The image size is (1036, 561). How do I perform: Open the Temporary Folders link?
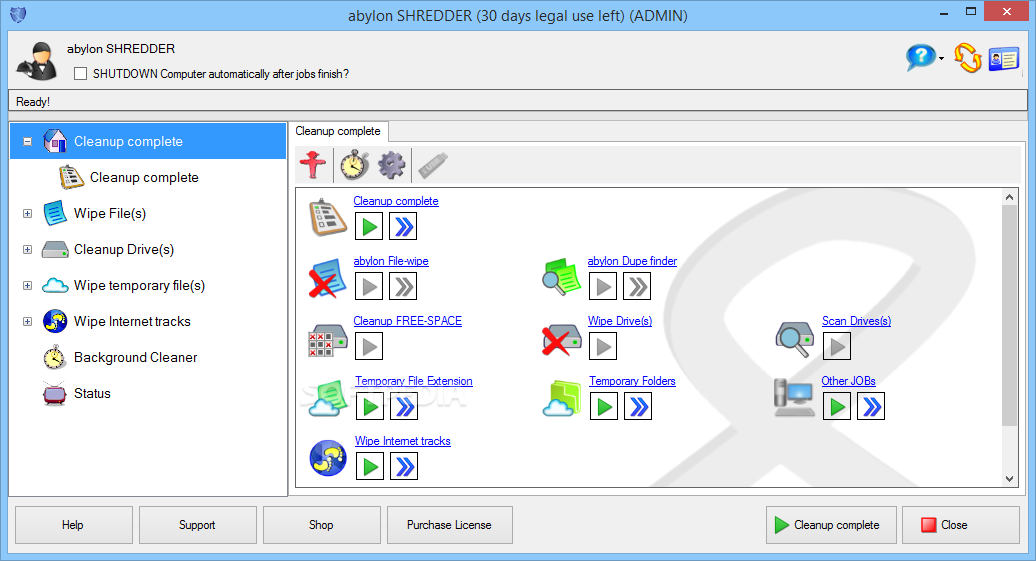coord(632,381)
